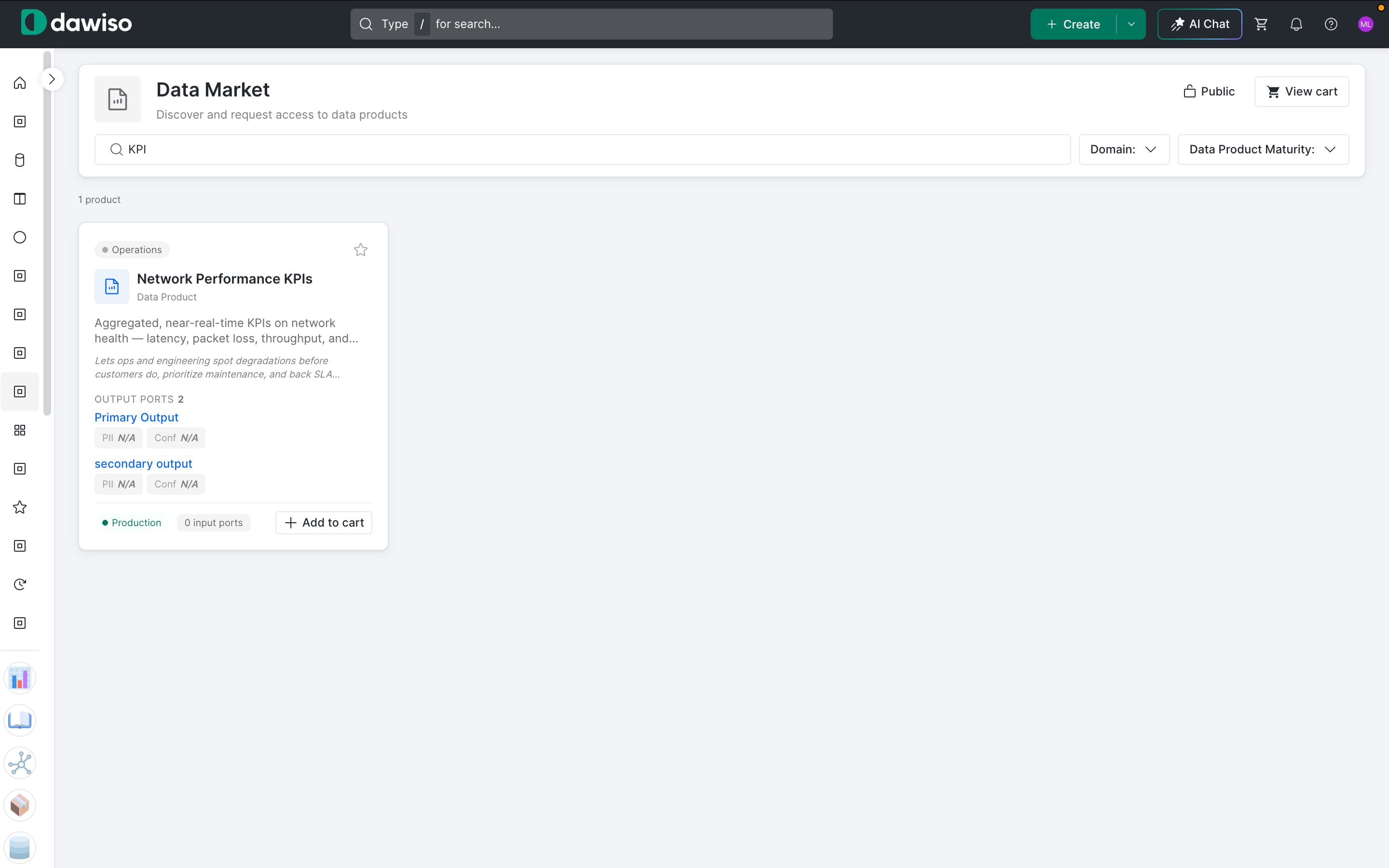Click the 1 product count text
The height and width of the screenshot is (868, 1389).
tap(99, 200)
